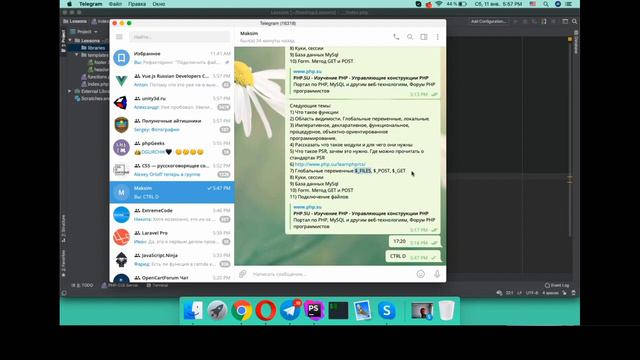
Task: Open the OpenCartForum Чат group
Action: pos(172,277)
